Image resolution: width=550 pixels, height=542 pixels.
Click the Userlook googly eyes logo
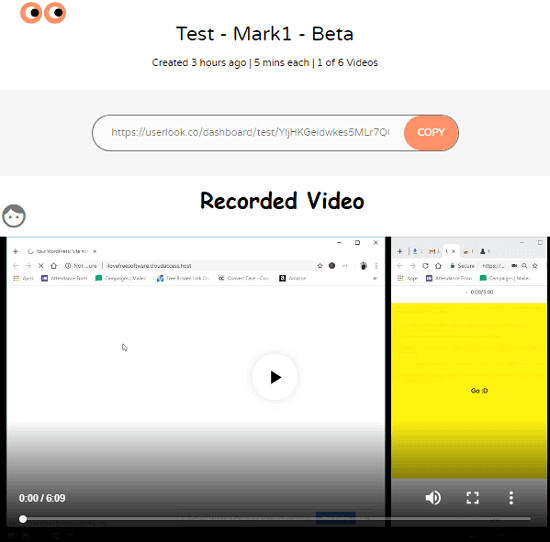point(43,13)
